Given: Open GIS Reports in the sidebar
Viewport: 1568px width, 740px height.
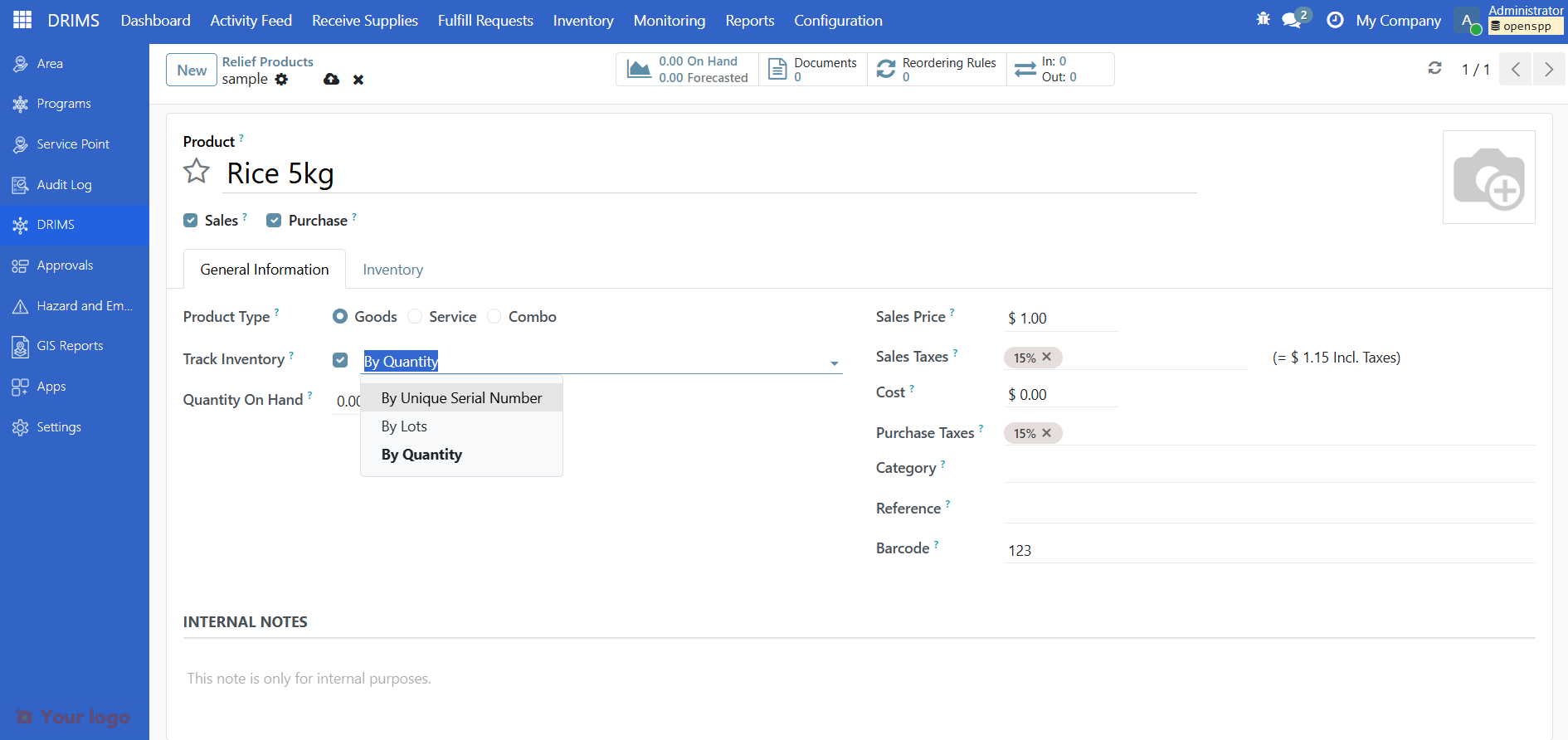Looking at the screenshot, I should pyautogui.click(x=75, y=346).
